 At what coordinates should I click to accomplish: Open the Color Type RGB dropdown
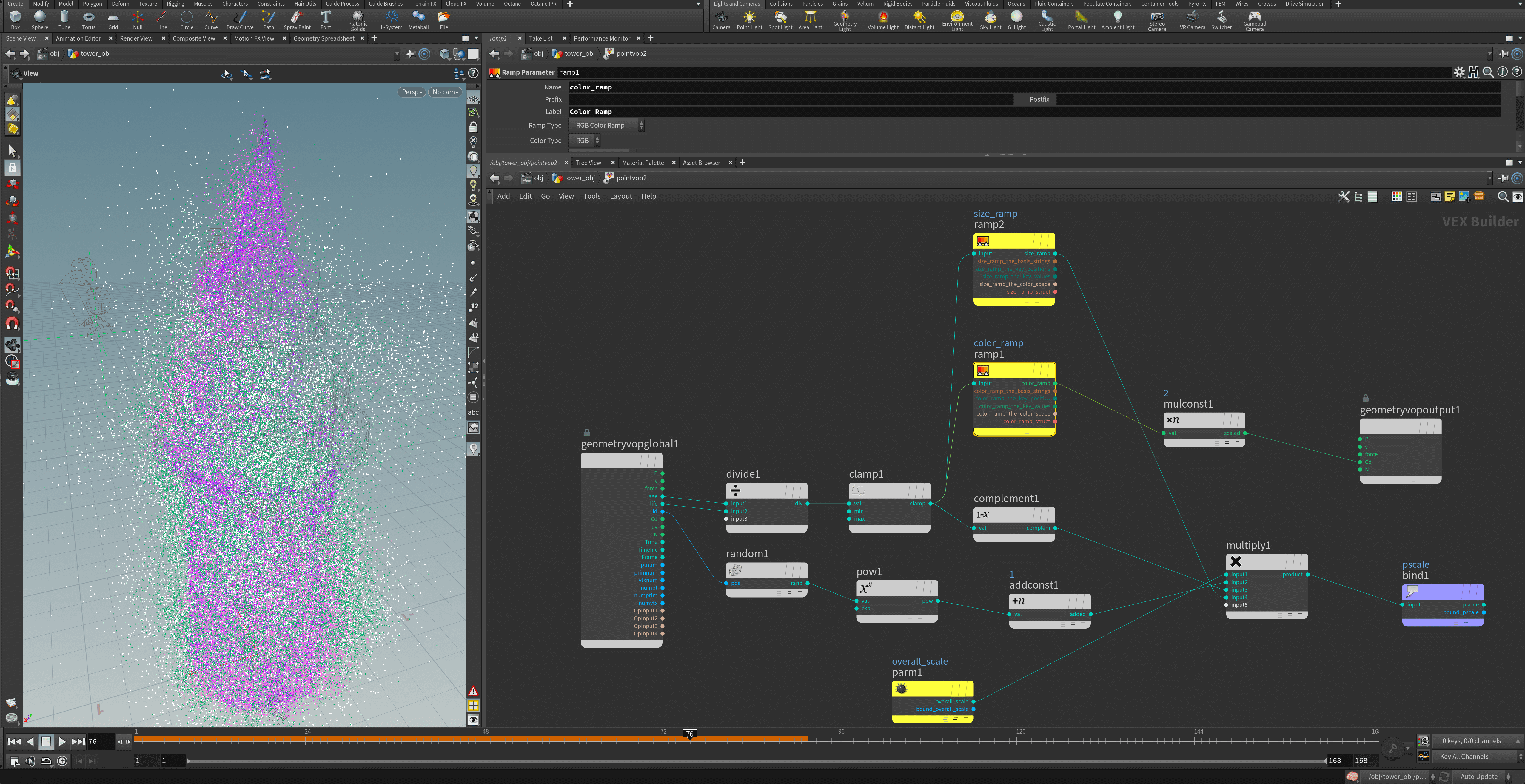584,141
